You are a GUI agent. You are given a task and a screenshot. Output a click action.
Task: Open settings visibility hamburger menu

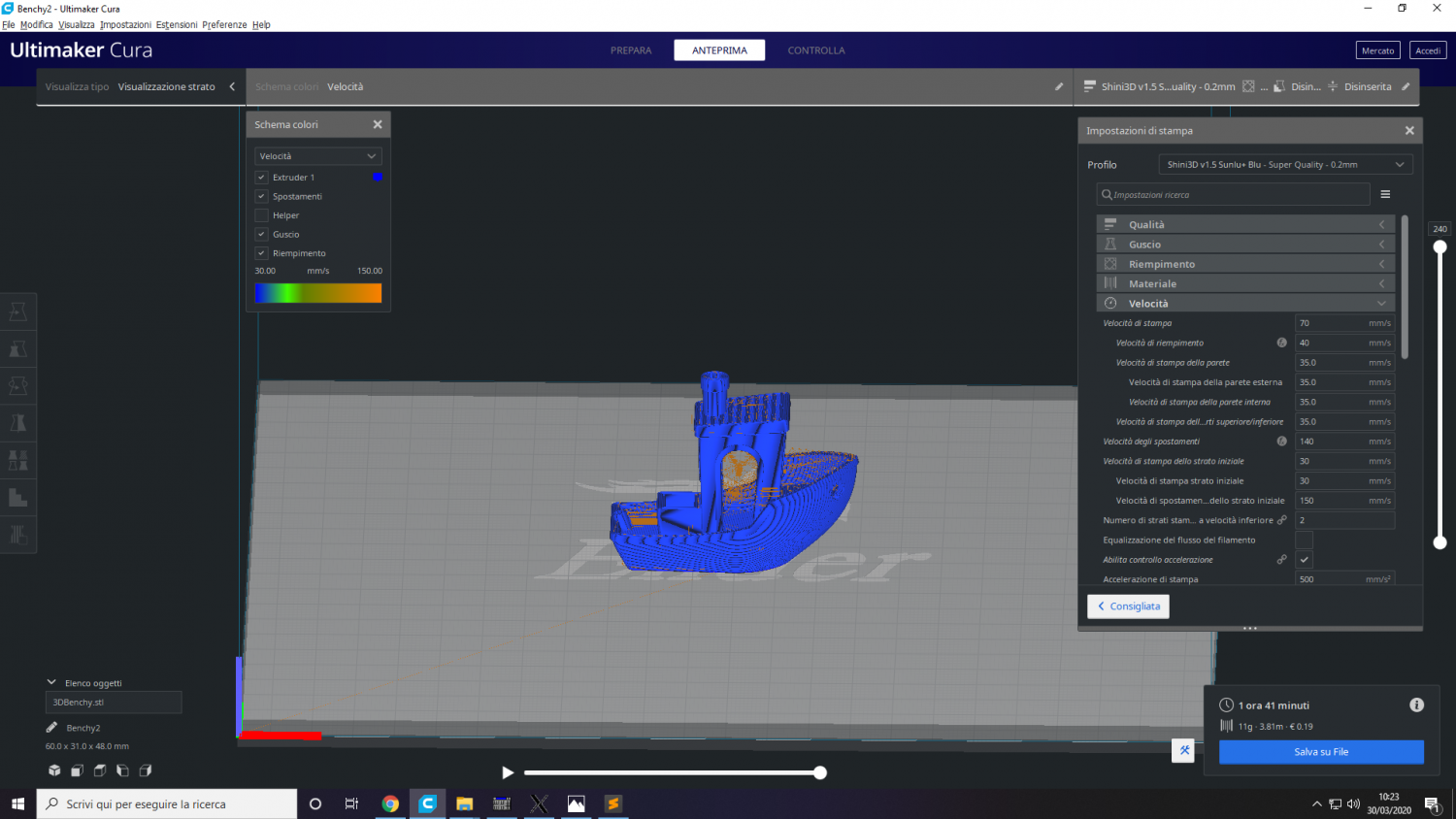[x=1385, y=194]
